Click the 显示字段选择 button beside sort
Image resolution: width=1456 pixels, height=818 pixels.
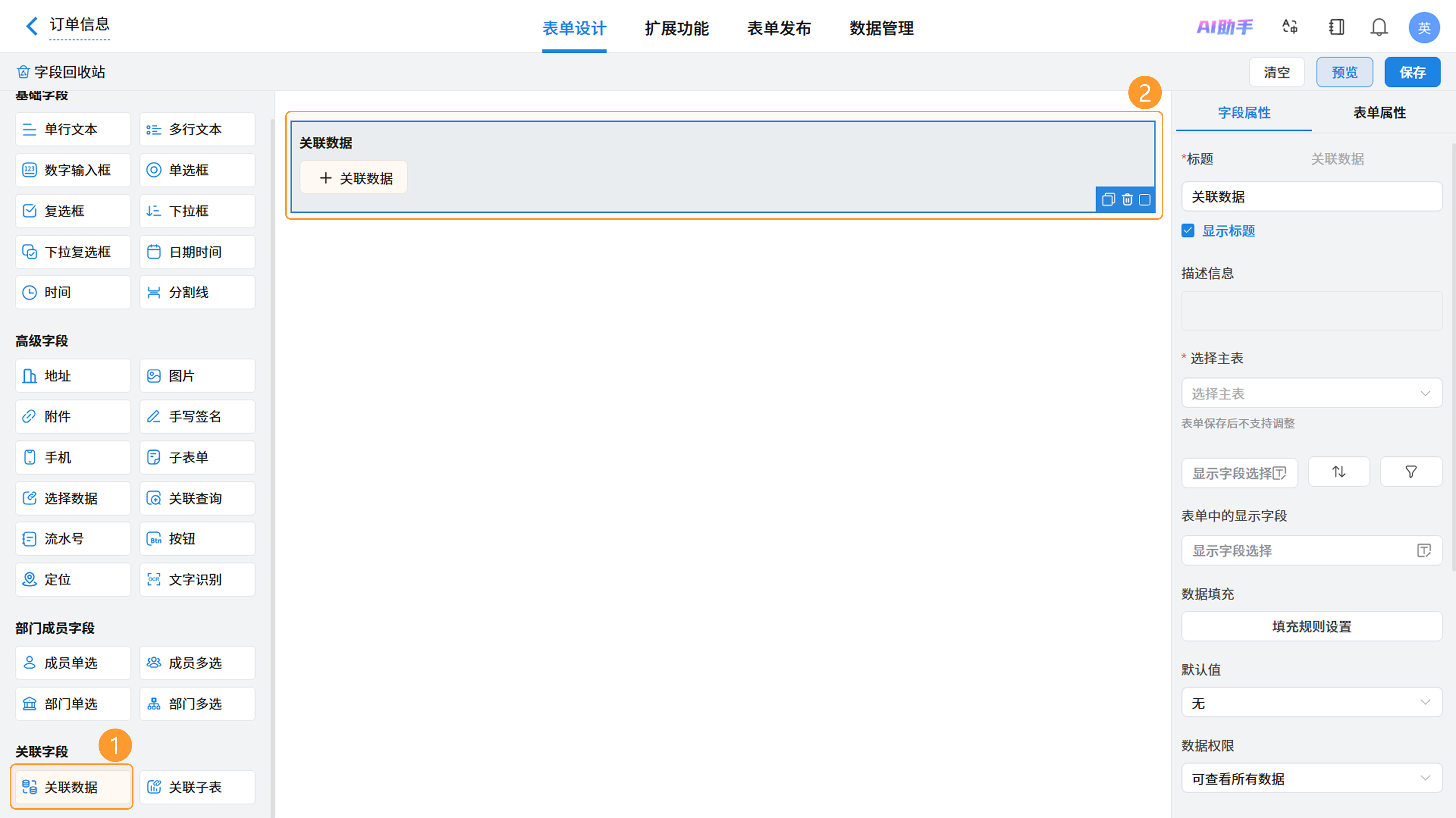click(1239, 473)
